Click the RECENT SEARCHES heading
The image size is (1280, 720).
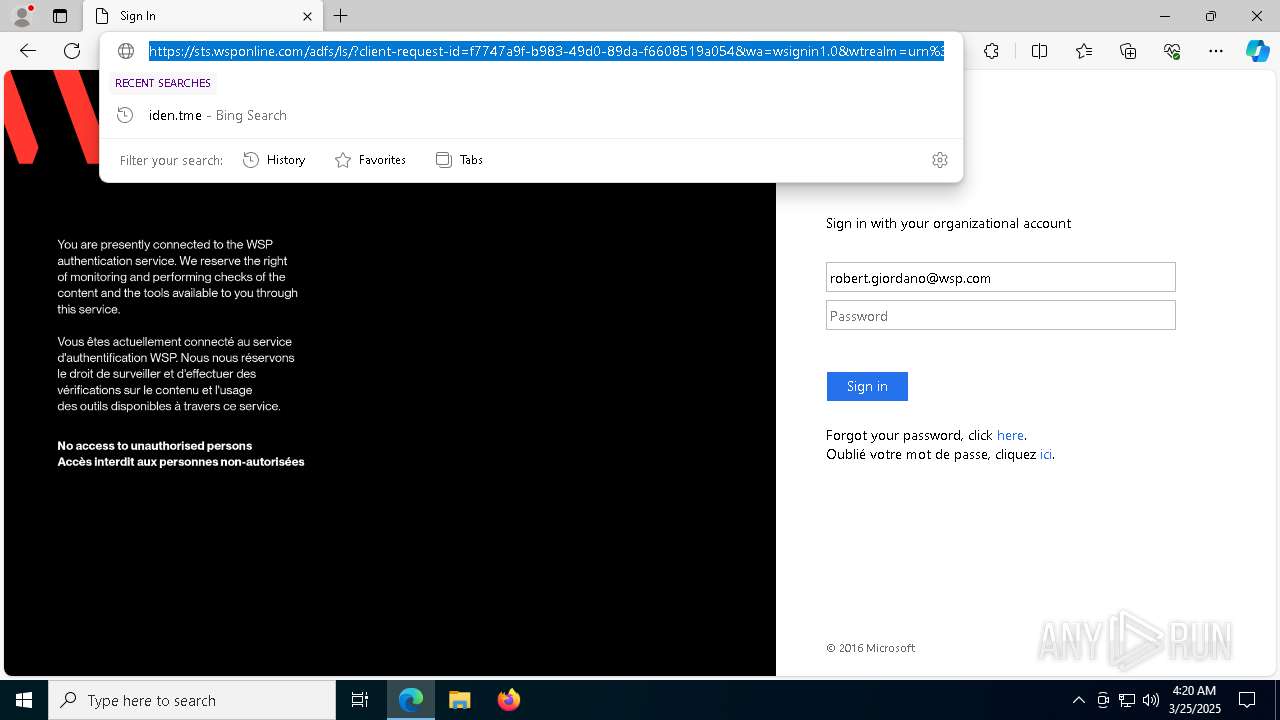point(163,83)
